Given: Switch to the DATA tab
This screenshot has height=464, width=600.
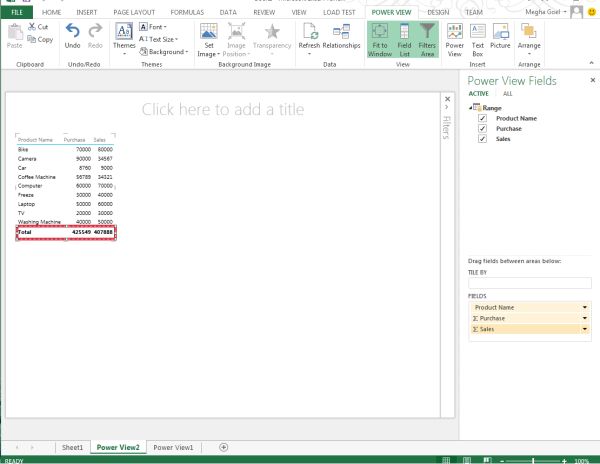Looking at the screenshot, I should point(228,12).
